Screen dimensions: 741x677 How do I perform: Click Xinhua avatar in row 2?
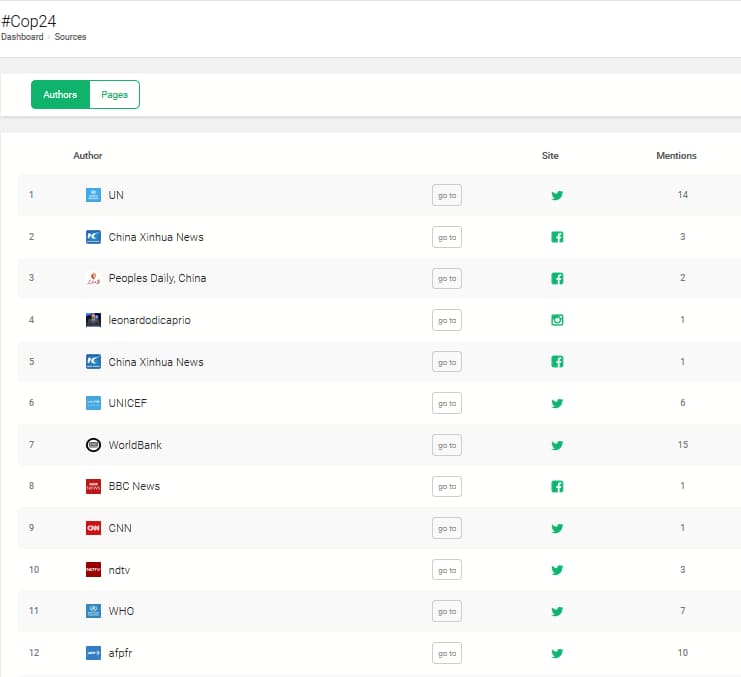click(93, 237)
